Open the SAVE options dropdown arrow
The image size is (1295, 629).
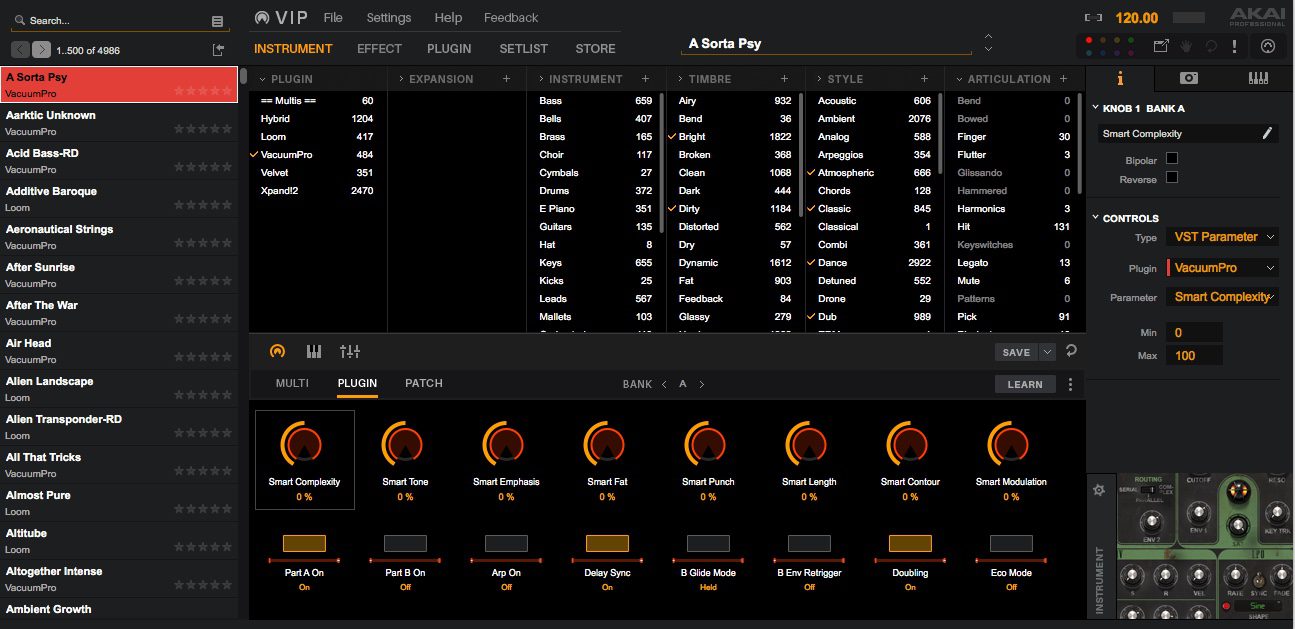point(1047,352)
